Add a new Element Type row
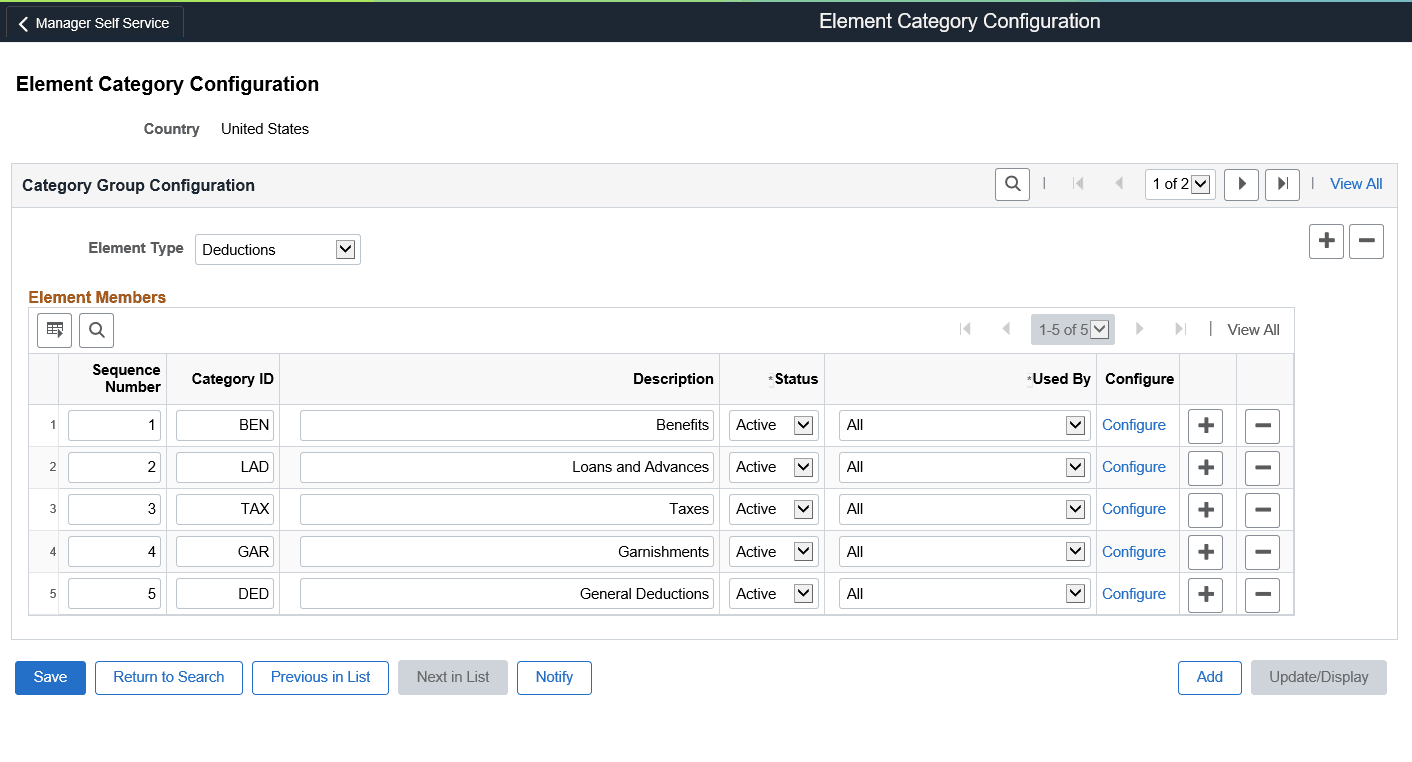Image resolution: width=1412 pixels, height=762 pixels. pyautogui.click(x=1326, y=241)
